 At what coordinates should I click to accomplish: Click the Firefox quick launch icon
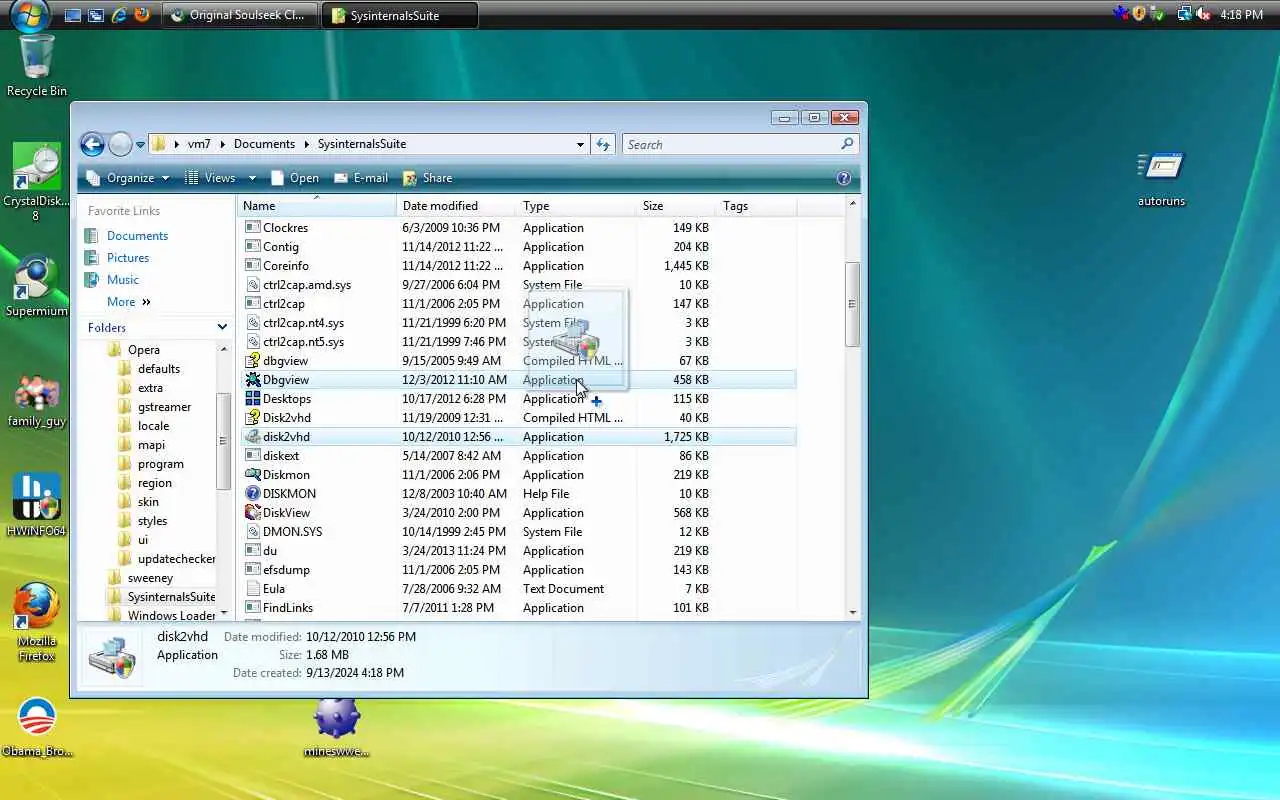click(x=141, y=15)
